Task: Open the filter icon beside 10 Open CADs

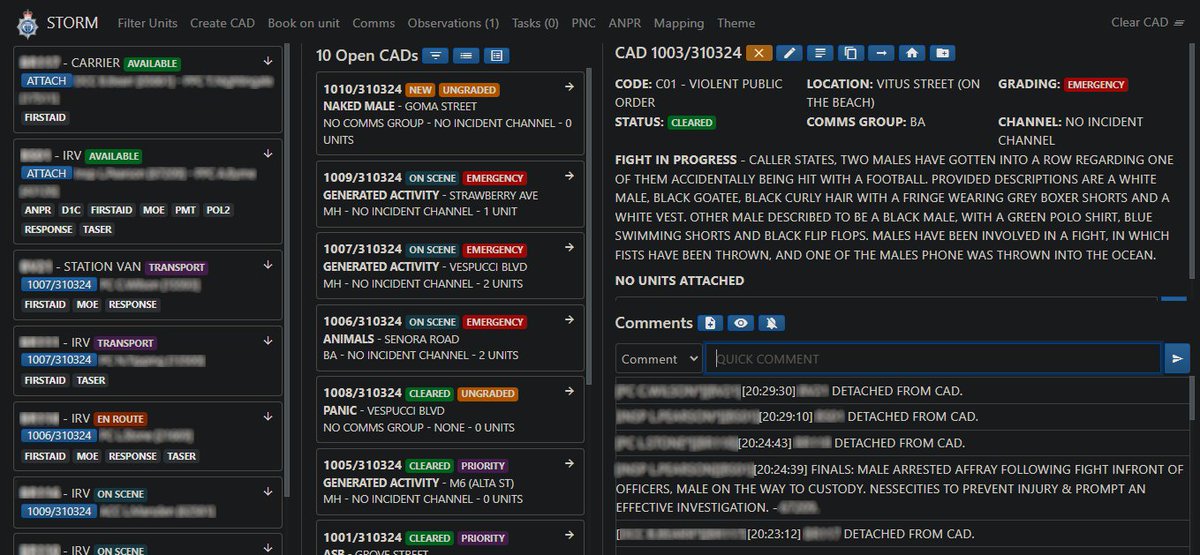Action: click(435, 56)
